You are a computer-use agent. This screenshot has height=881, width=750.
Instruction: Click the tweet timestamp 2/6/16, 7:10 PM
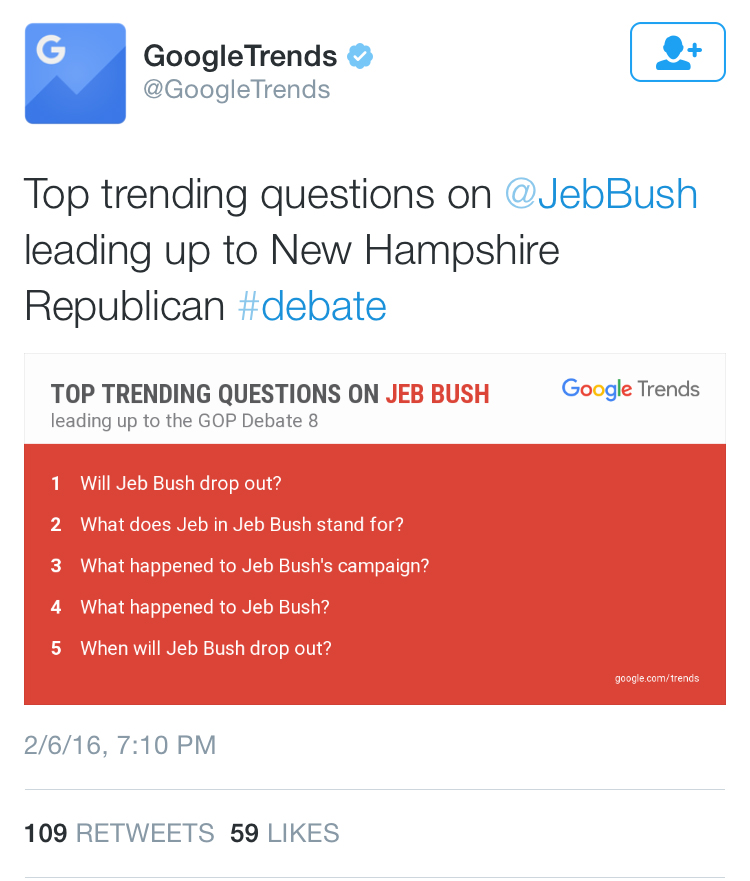pyautogui.click(x=120, y=745)
